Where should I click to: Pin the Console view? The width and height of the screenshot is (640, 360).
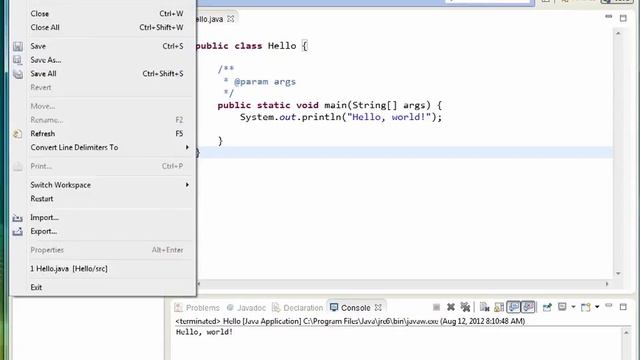tap(547, 307)
